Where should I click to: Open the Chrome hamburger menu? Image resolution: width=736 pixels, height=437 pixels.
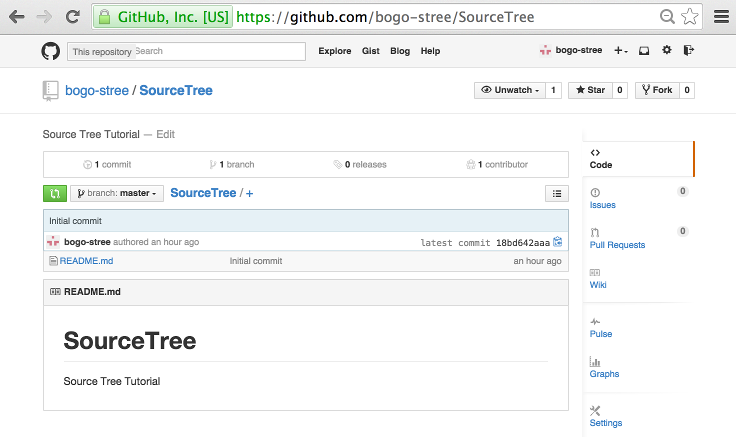click(x=721, y=17)
